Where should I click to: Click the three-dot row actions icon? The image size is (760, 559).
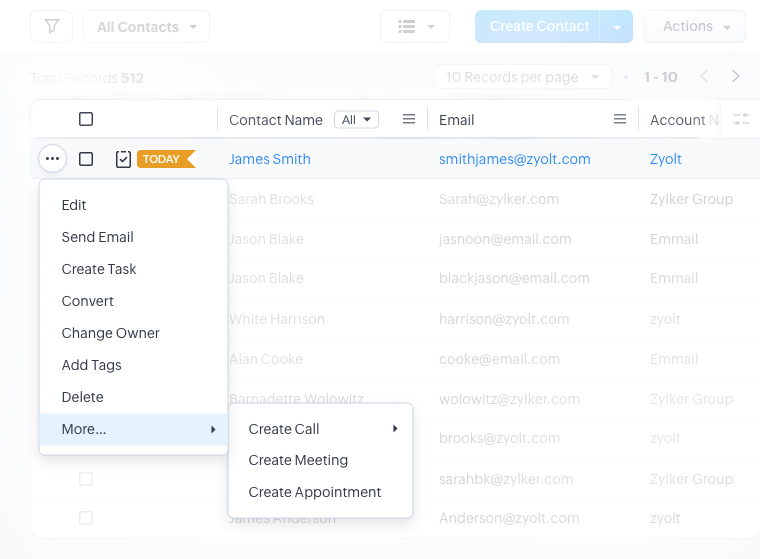tap(53, 159)
